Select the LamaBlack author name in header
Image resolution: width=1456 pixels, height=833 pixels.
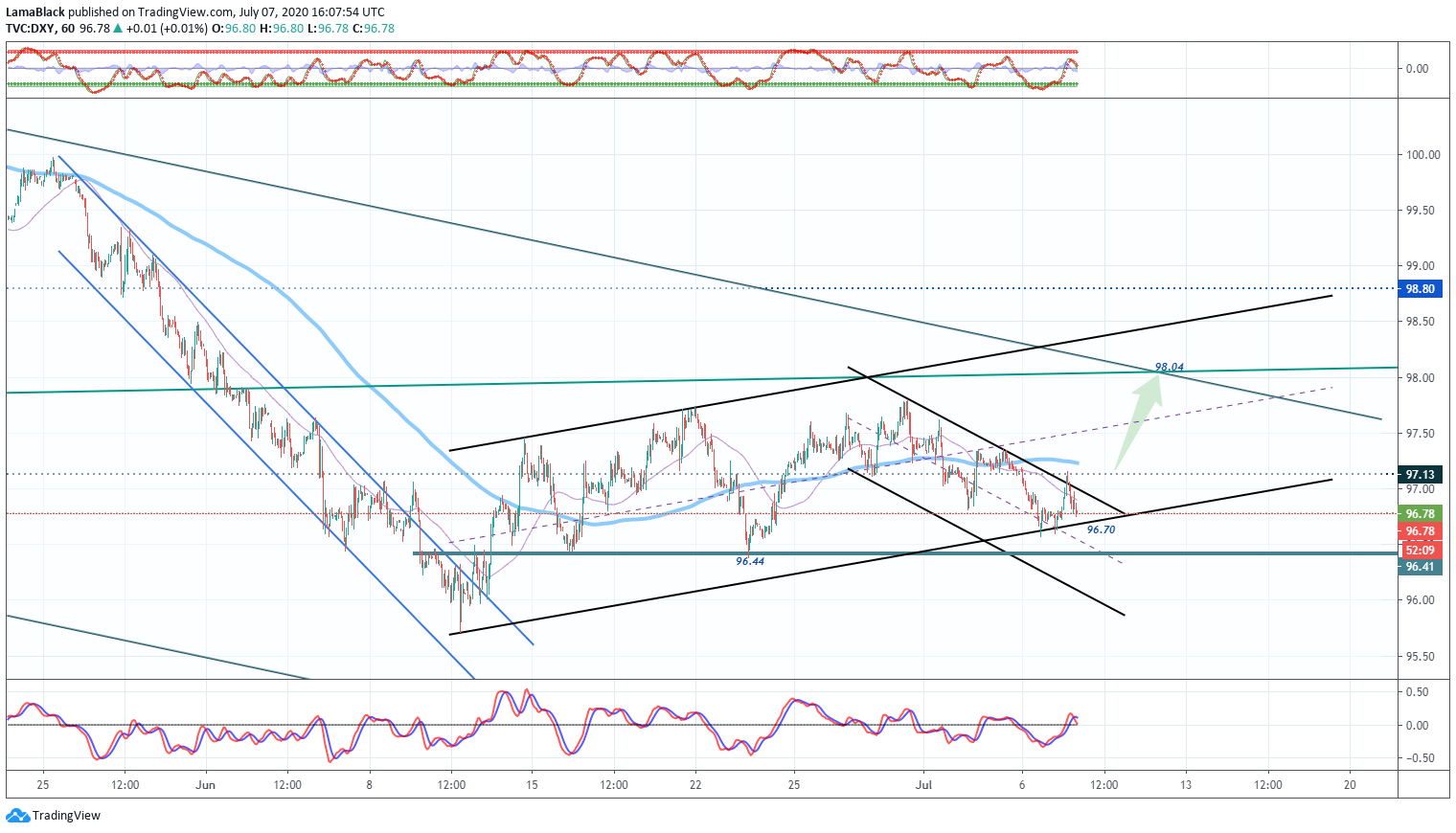coord(35,12)
